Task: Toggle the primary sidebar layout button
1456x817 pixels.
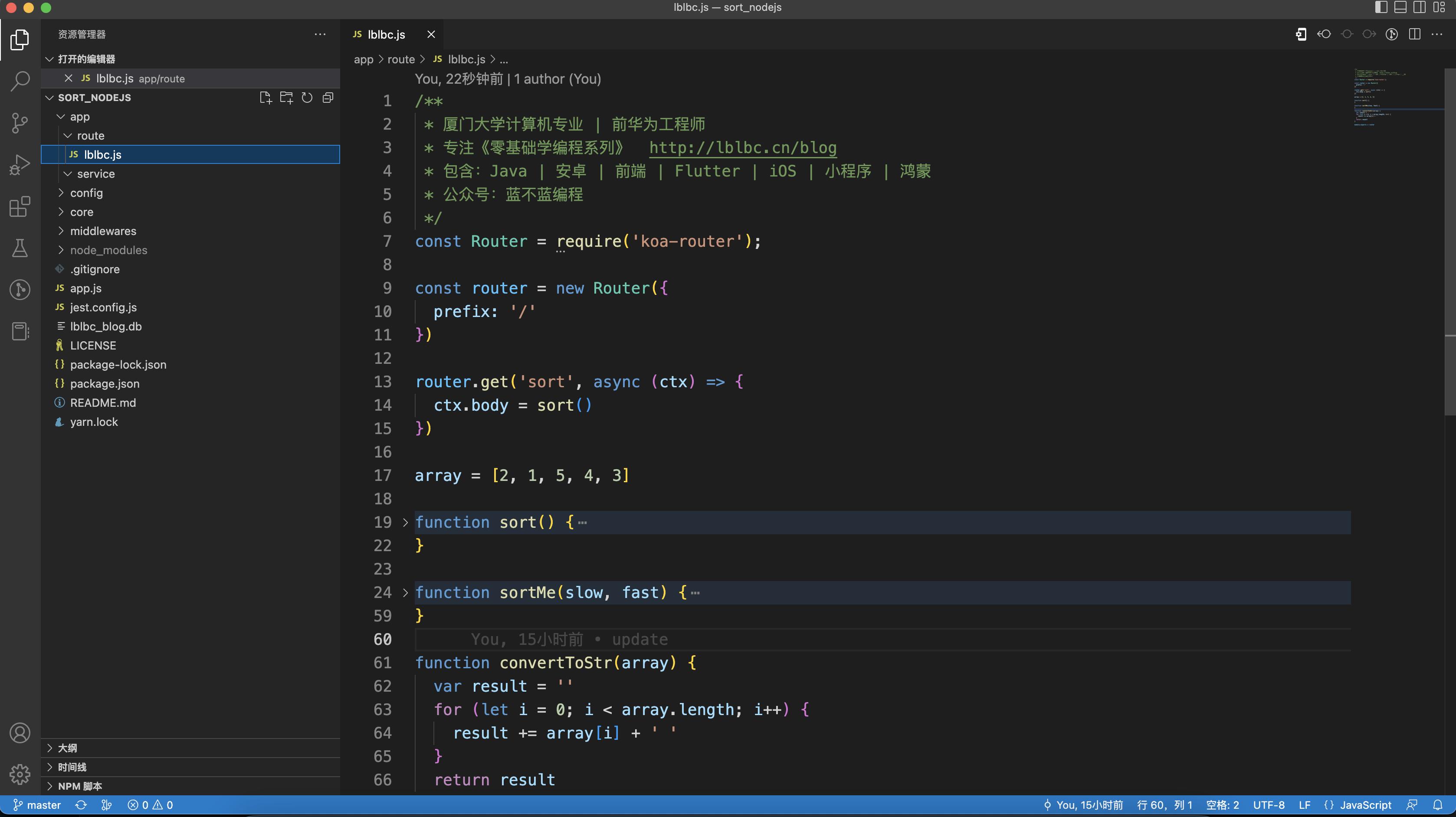Action: [x=1381, y=7]
